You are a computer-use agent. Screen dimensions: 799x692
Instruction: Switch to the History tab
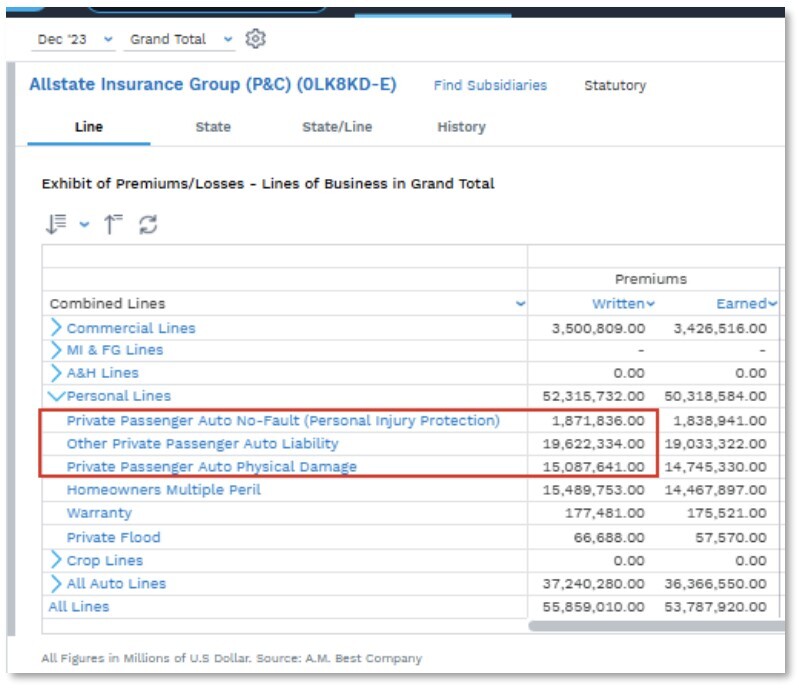click(461, 127)
